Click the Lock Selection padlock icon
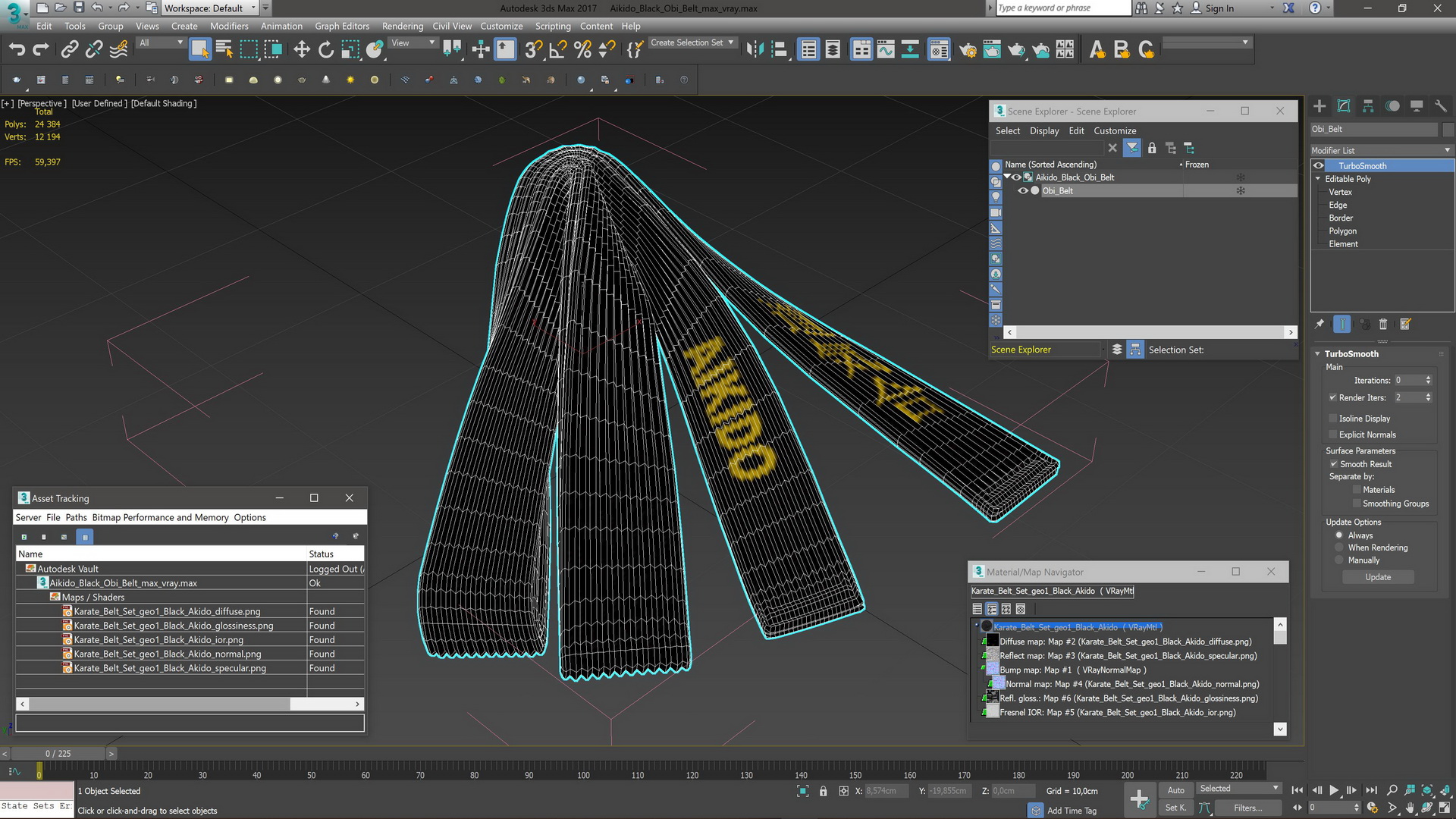 pyautogui.click(x=824, y=791)
